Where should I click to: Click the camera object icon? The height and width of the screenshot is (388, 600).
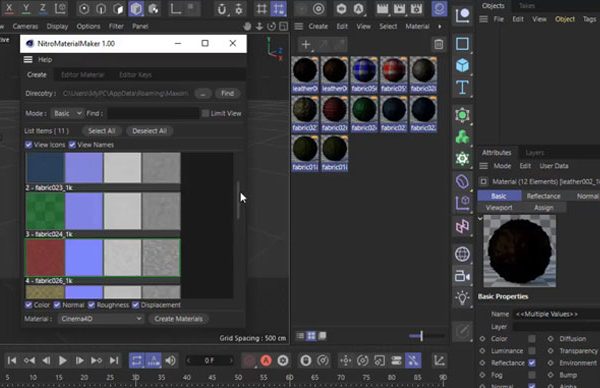(x=462, y=276)
